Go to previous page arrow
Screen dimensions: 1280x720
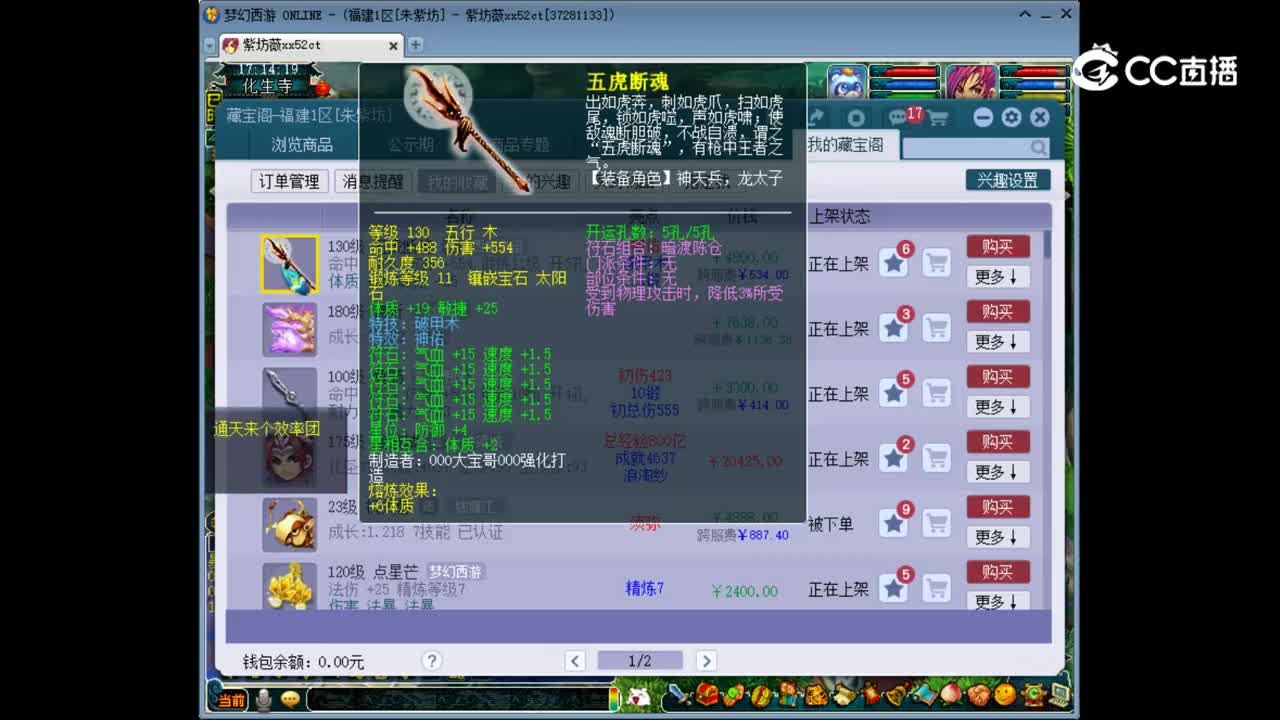[575, 661]
